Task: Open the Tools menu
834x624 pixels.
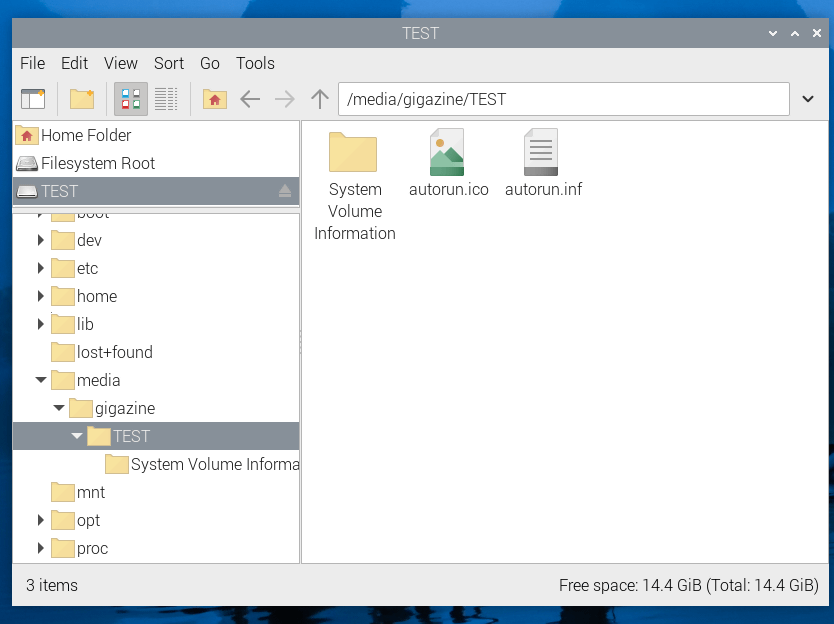Action: (255, 63)
